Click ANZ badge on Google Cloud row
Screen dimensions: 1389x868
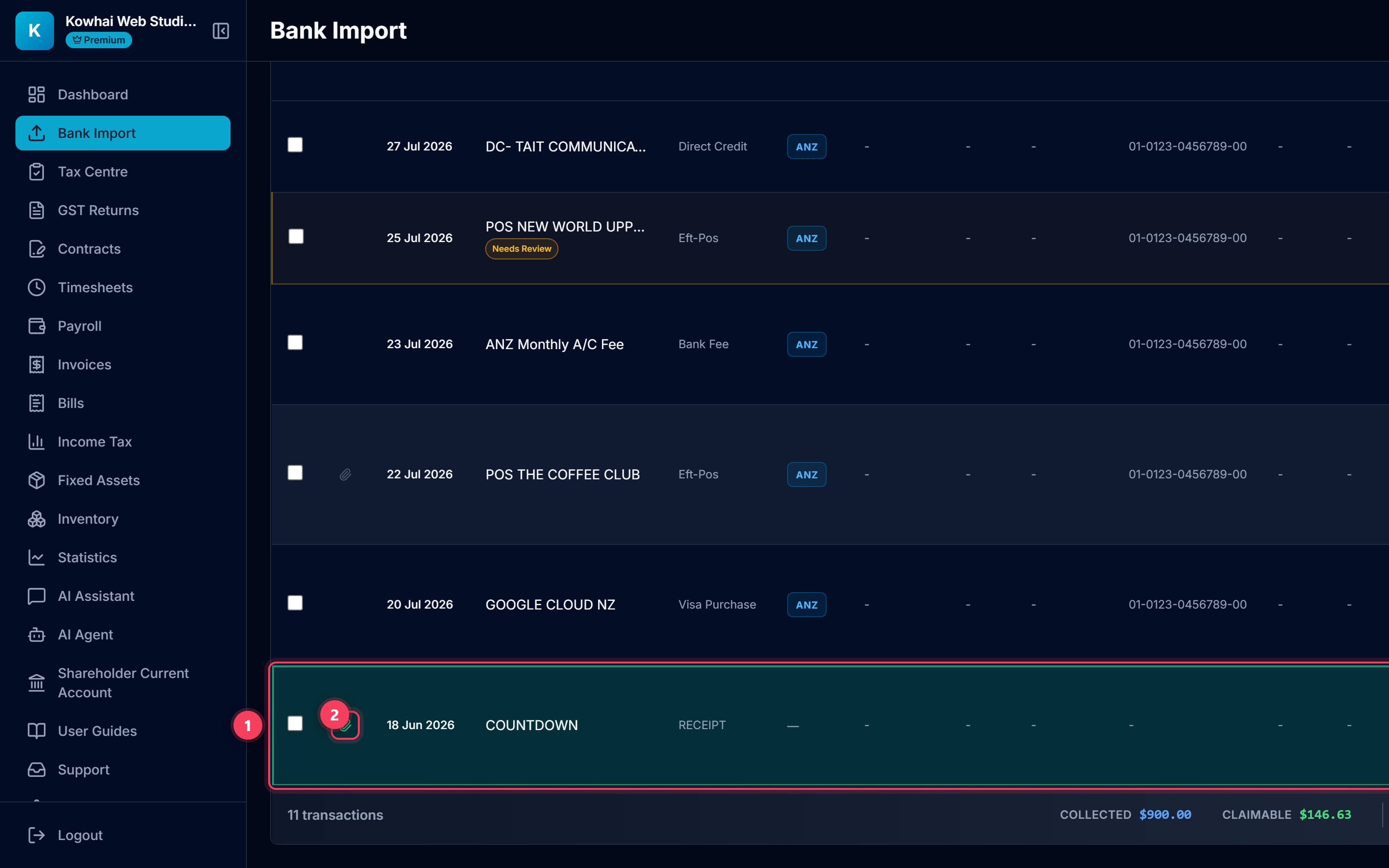click(x=806, y=605)
